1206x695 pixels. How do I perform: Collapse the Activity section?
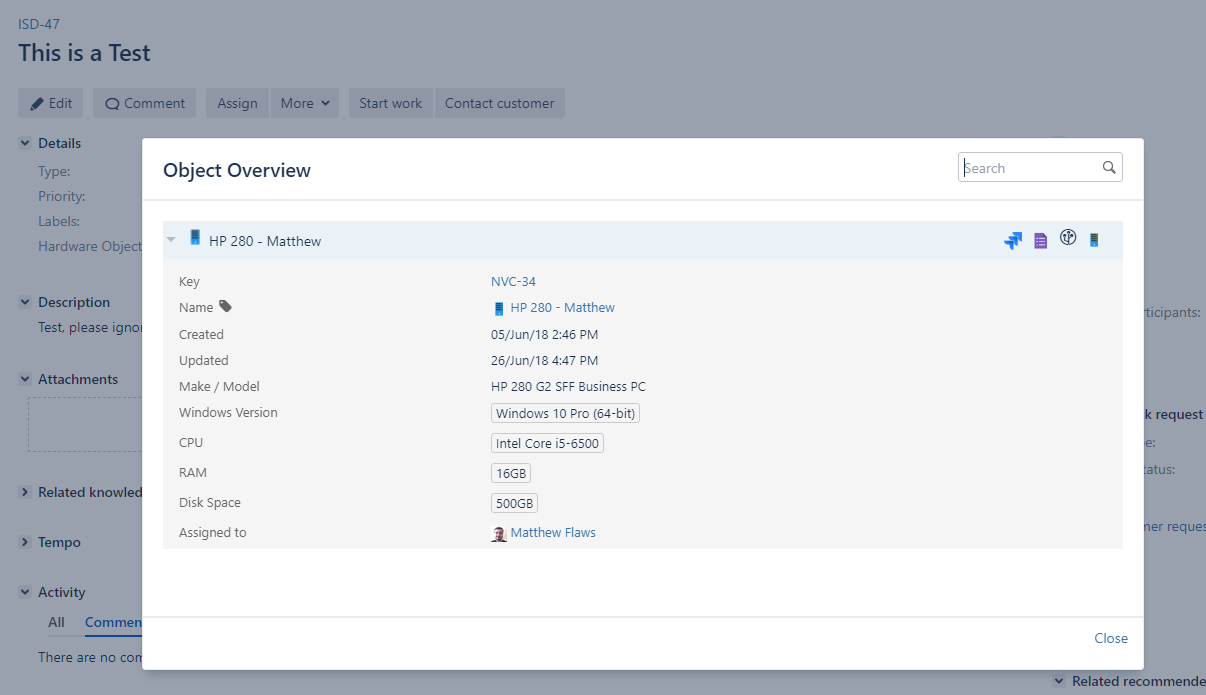click(25, 592)
